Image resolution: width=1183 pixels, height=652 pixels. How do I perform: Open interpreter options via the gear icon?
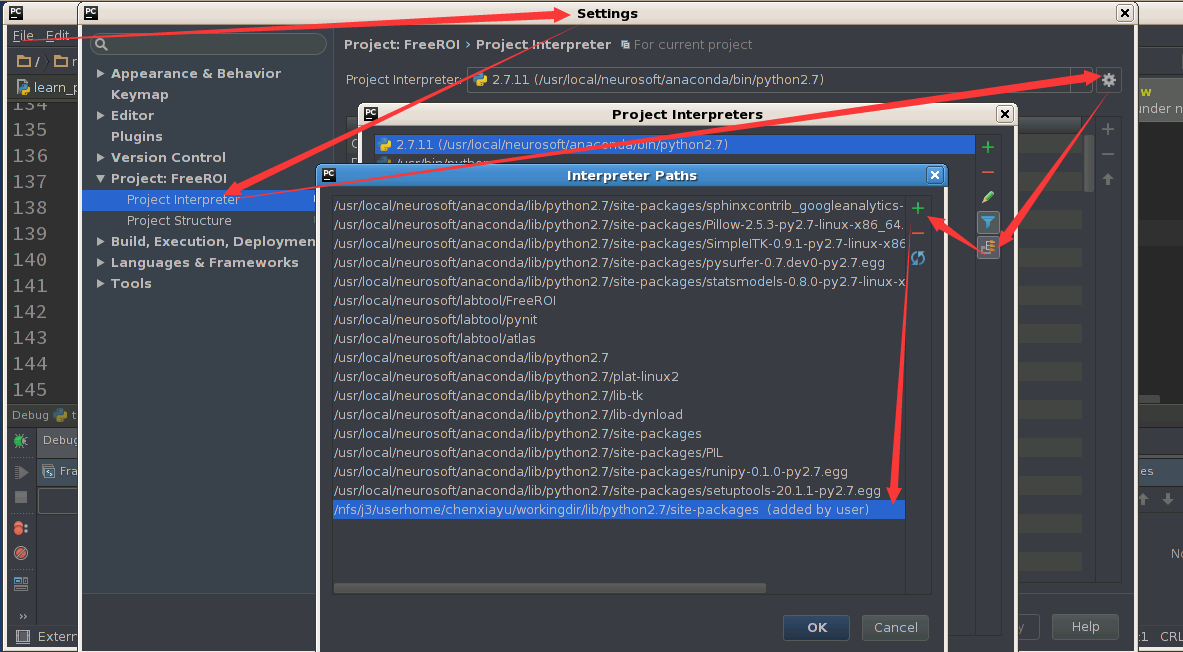1108,80
